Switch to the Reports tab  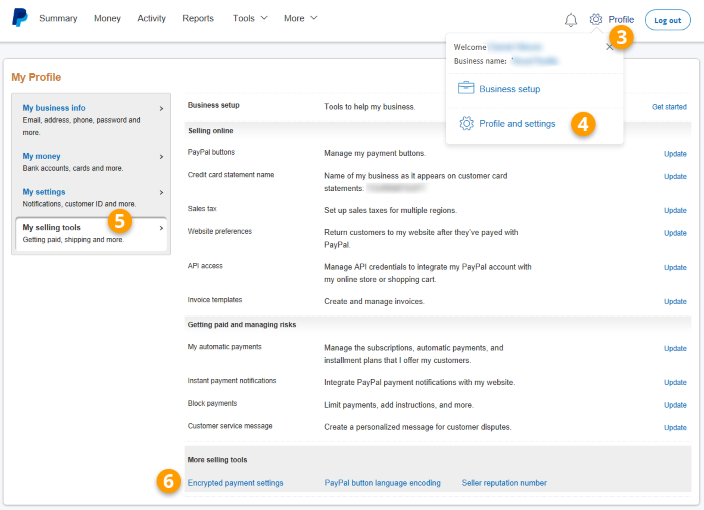pos(198,18)
